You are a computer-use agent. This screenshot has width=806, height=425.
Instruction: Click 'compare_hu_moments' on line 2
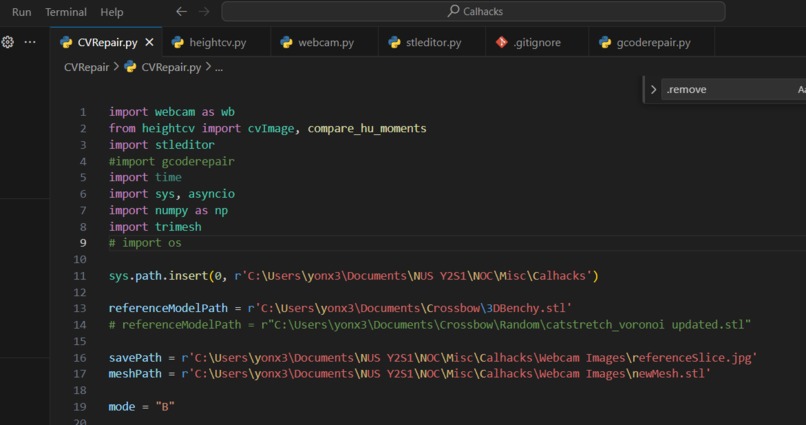click(367, 128)
